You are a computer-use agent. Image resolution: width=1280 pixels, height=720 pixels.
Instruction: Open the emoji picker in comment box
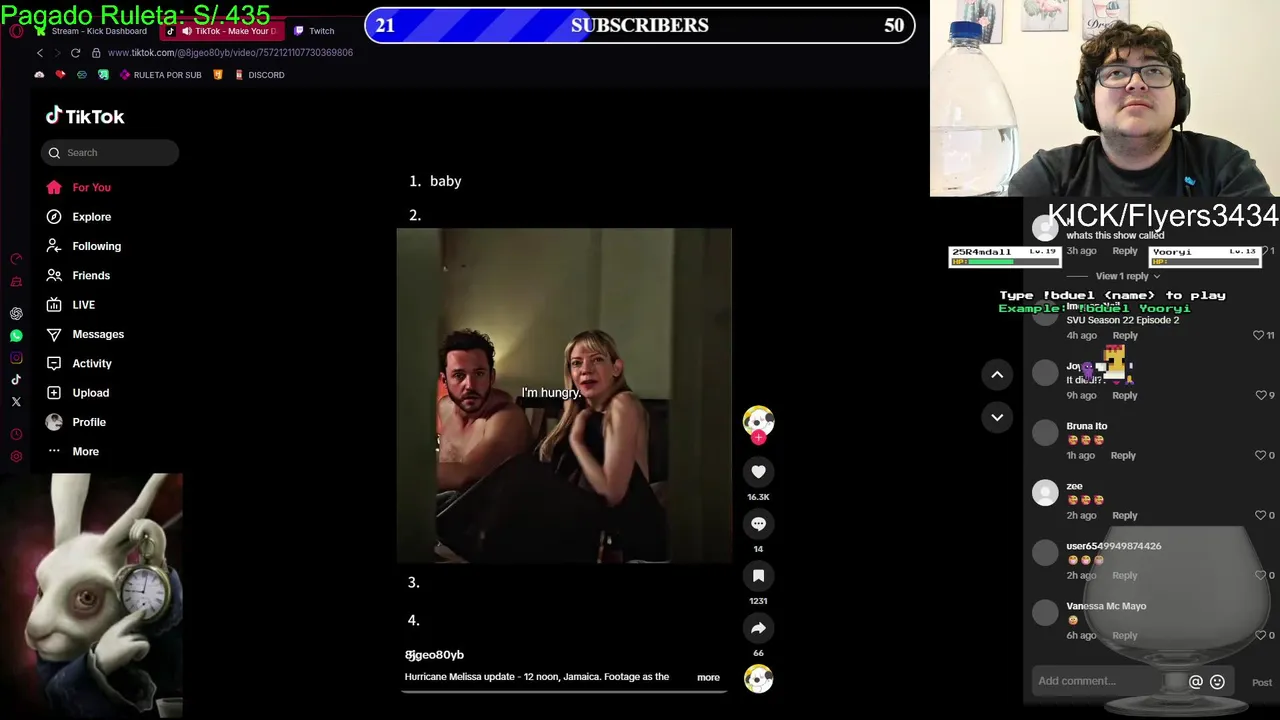coord(1217,682)
